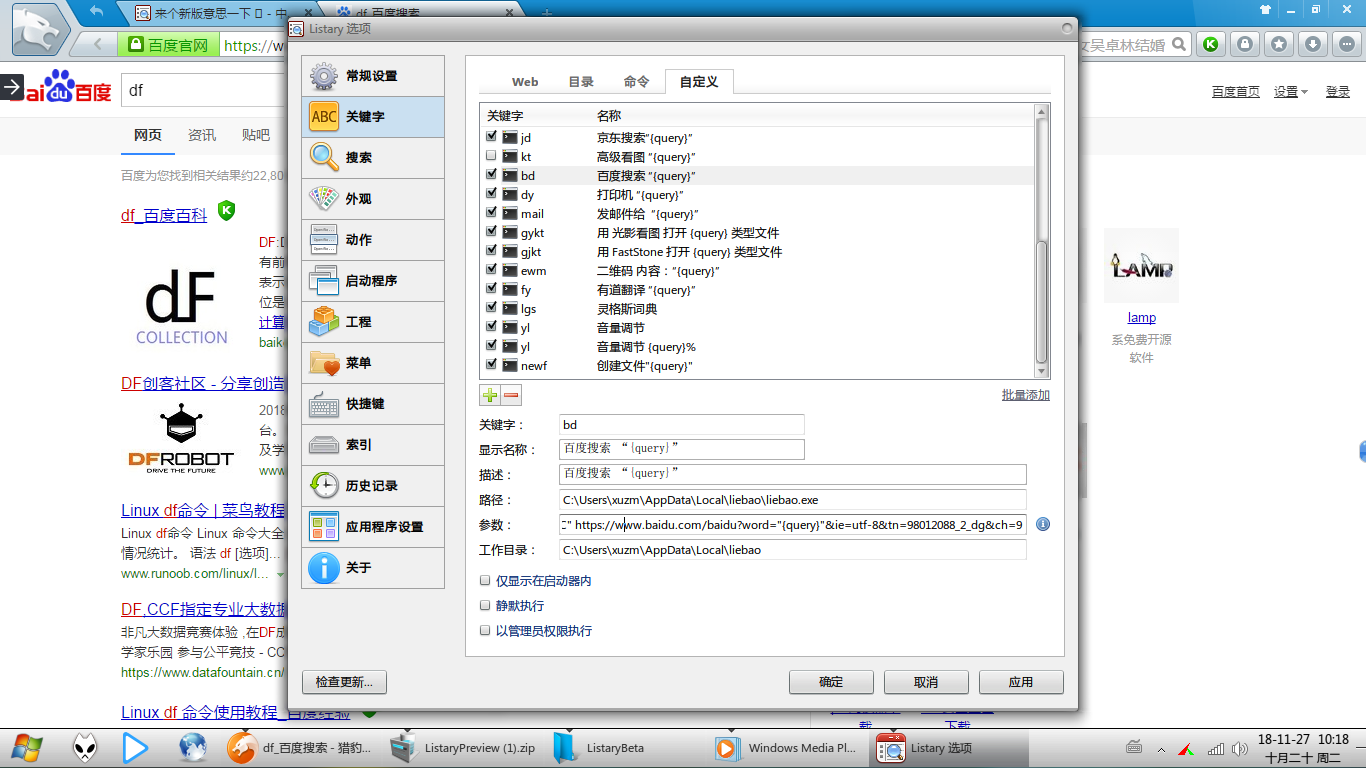This screenshot has height=768, width=1366.
Task: Select 索引 in the Listary sidebar
Action: coord(373,445)
